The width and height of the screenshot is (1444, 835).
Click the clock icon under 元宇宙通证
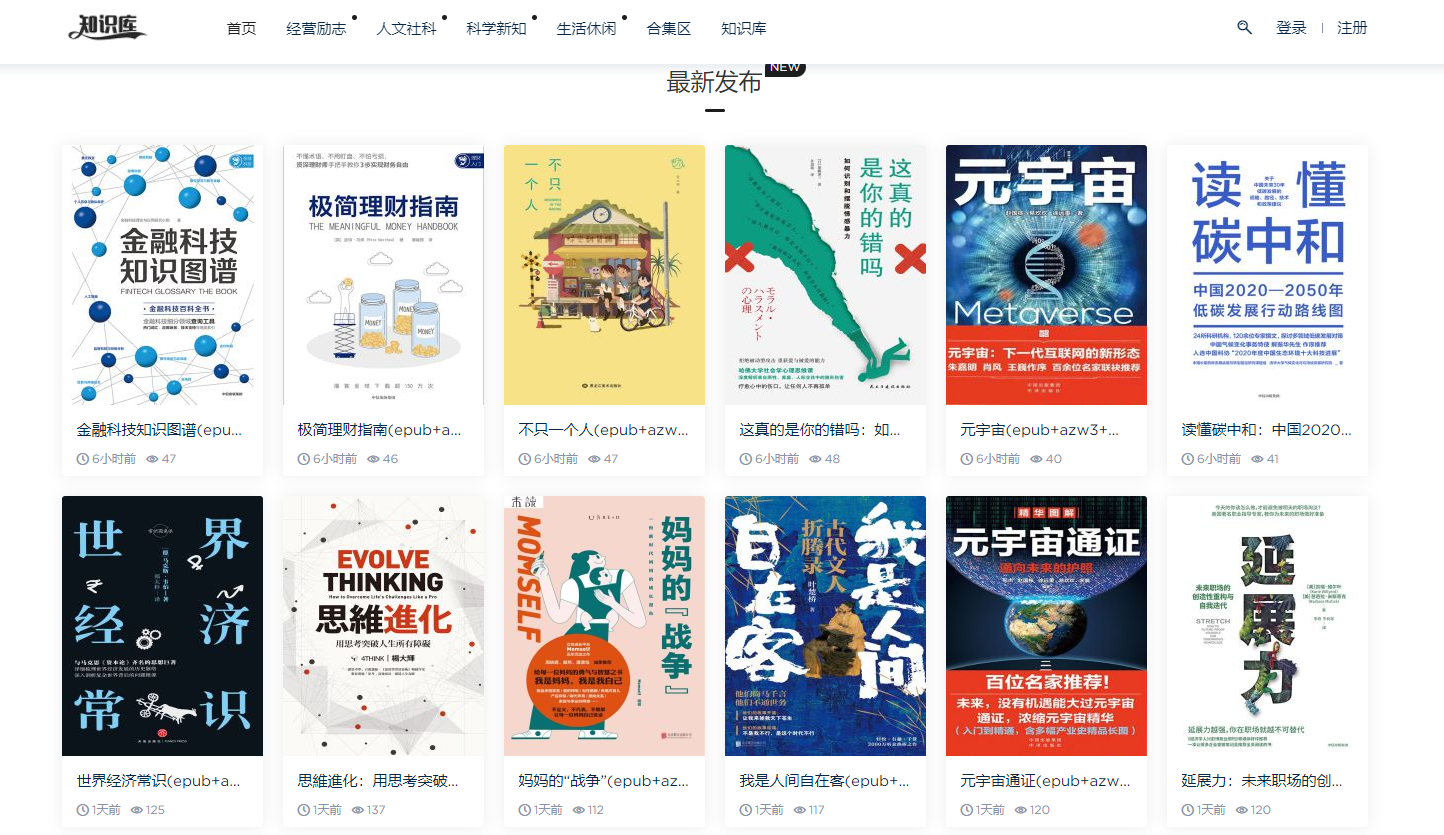(967, 810)
